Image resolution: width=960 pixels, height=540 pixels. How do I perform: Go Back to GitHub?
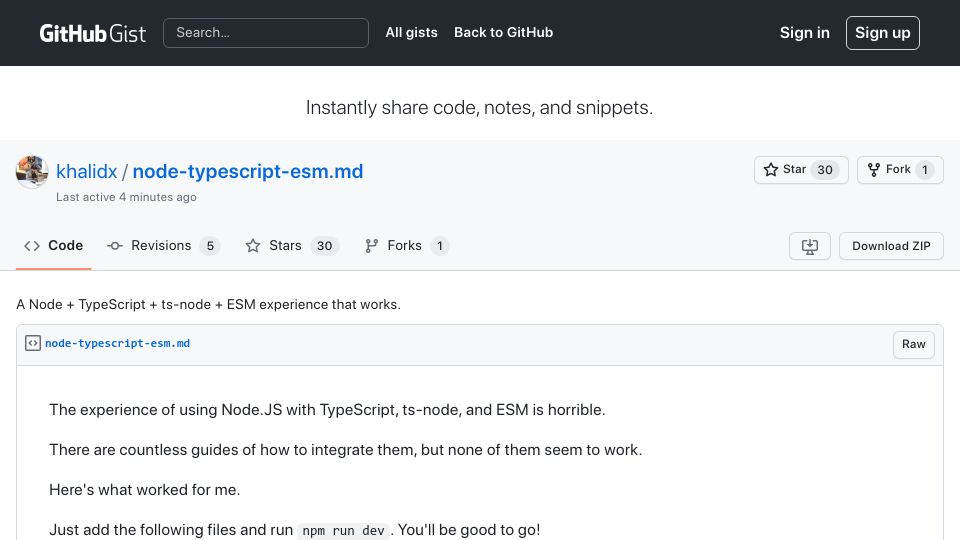tap(503, 32)
